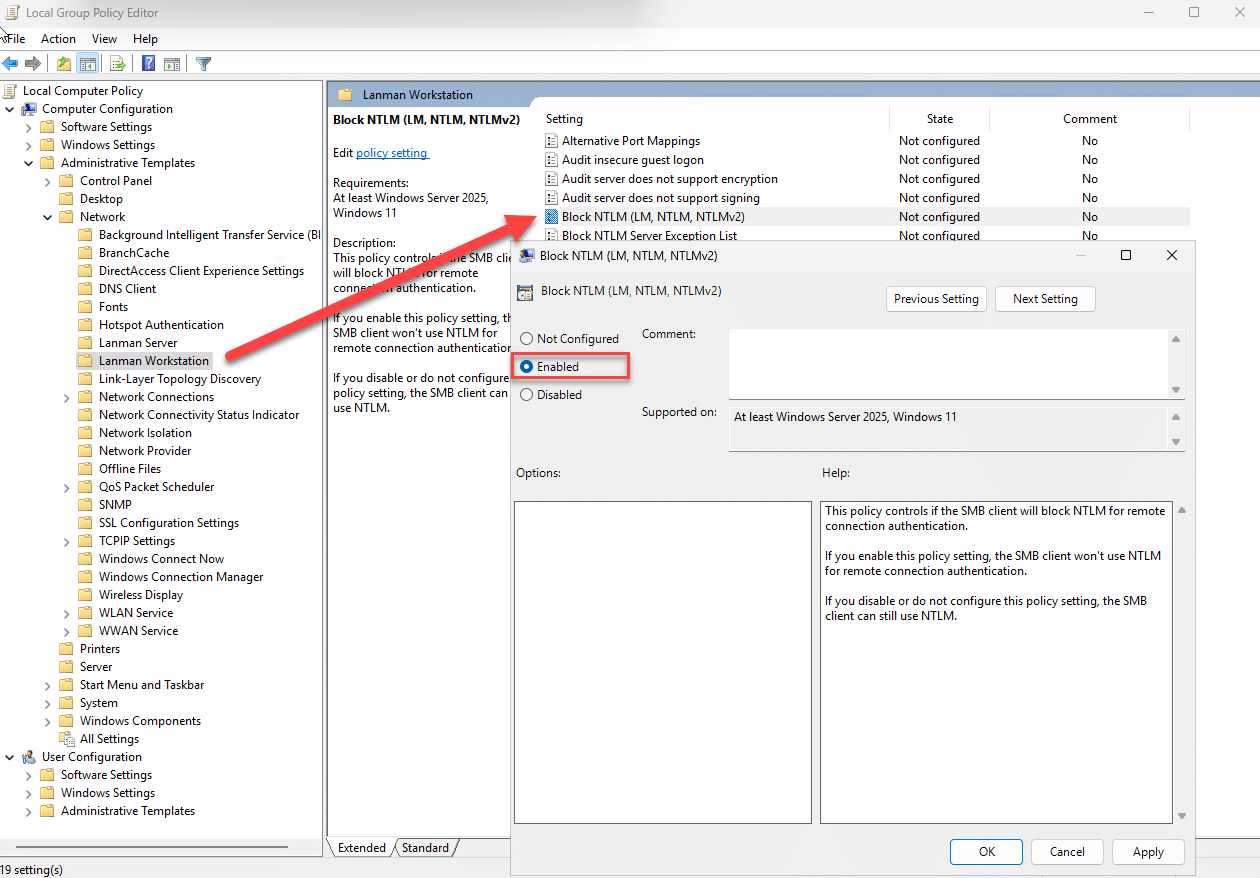Expand Windows Components under Administrative Templates
1260x878 pixels.
47,720
